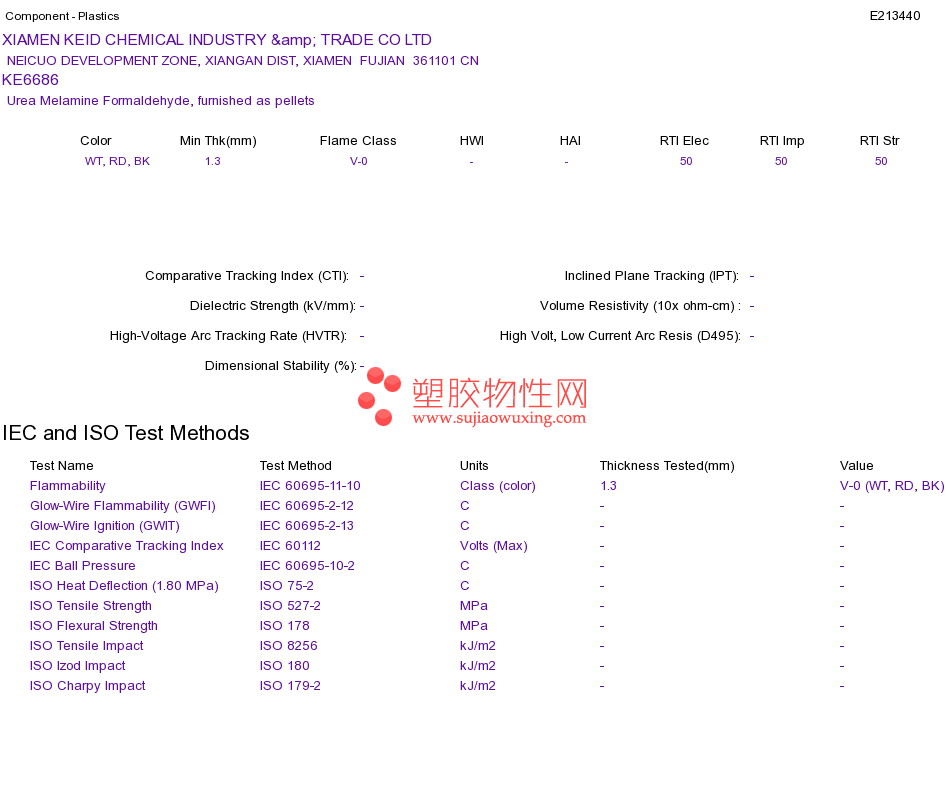Screen dimensions: 950x800
Task: Click the Urea Melamine Formaldehyde description
Action: pyautogui.click(x=161, y=101)
